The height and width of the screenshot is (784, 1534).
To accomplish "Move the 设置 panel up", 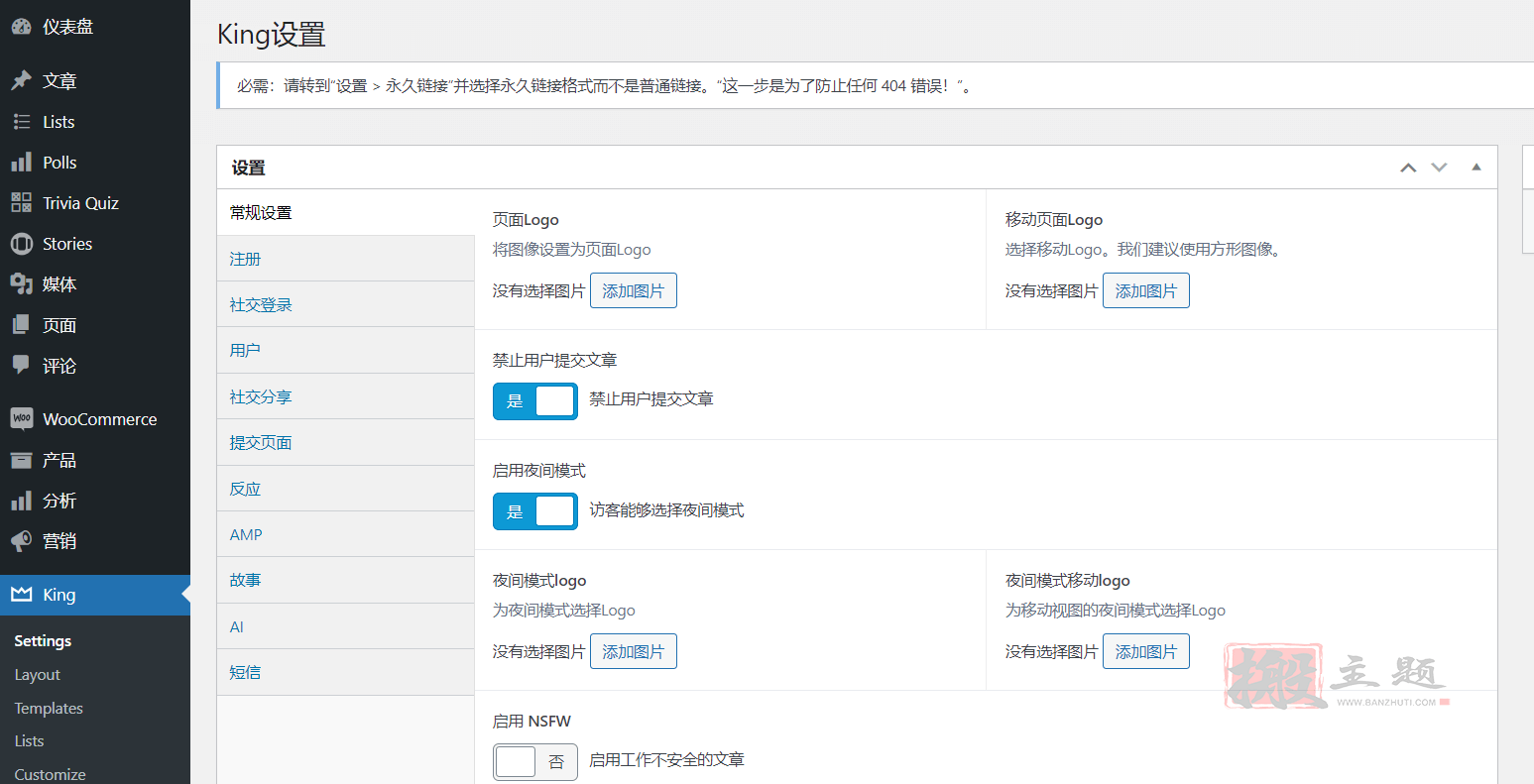I will (x=1408, y=168).
